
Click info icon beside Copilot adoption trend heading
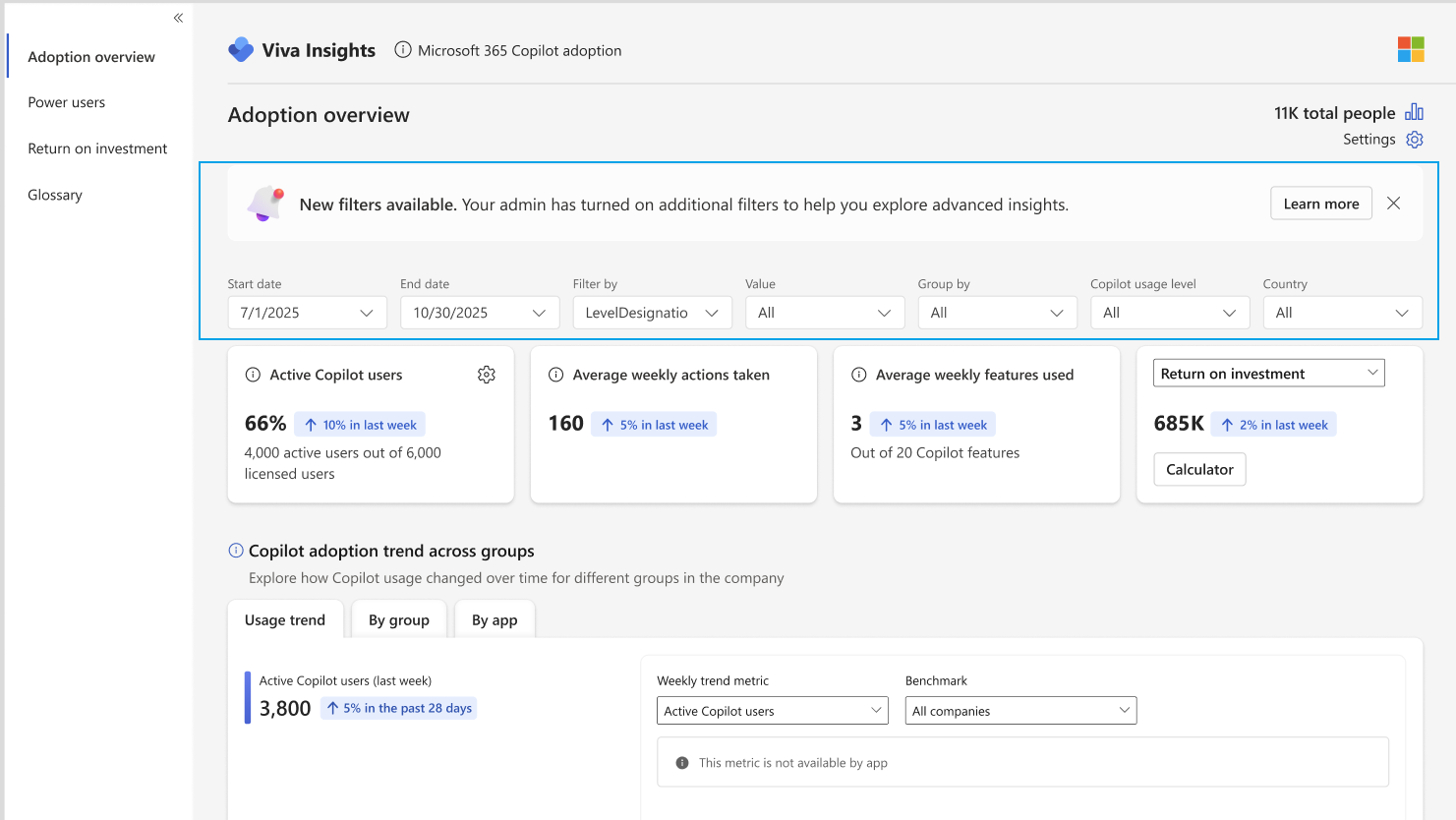(236, 551)
